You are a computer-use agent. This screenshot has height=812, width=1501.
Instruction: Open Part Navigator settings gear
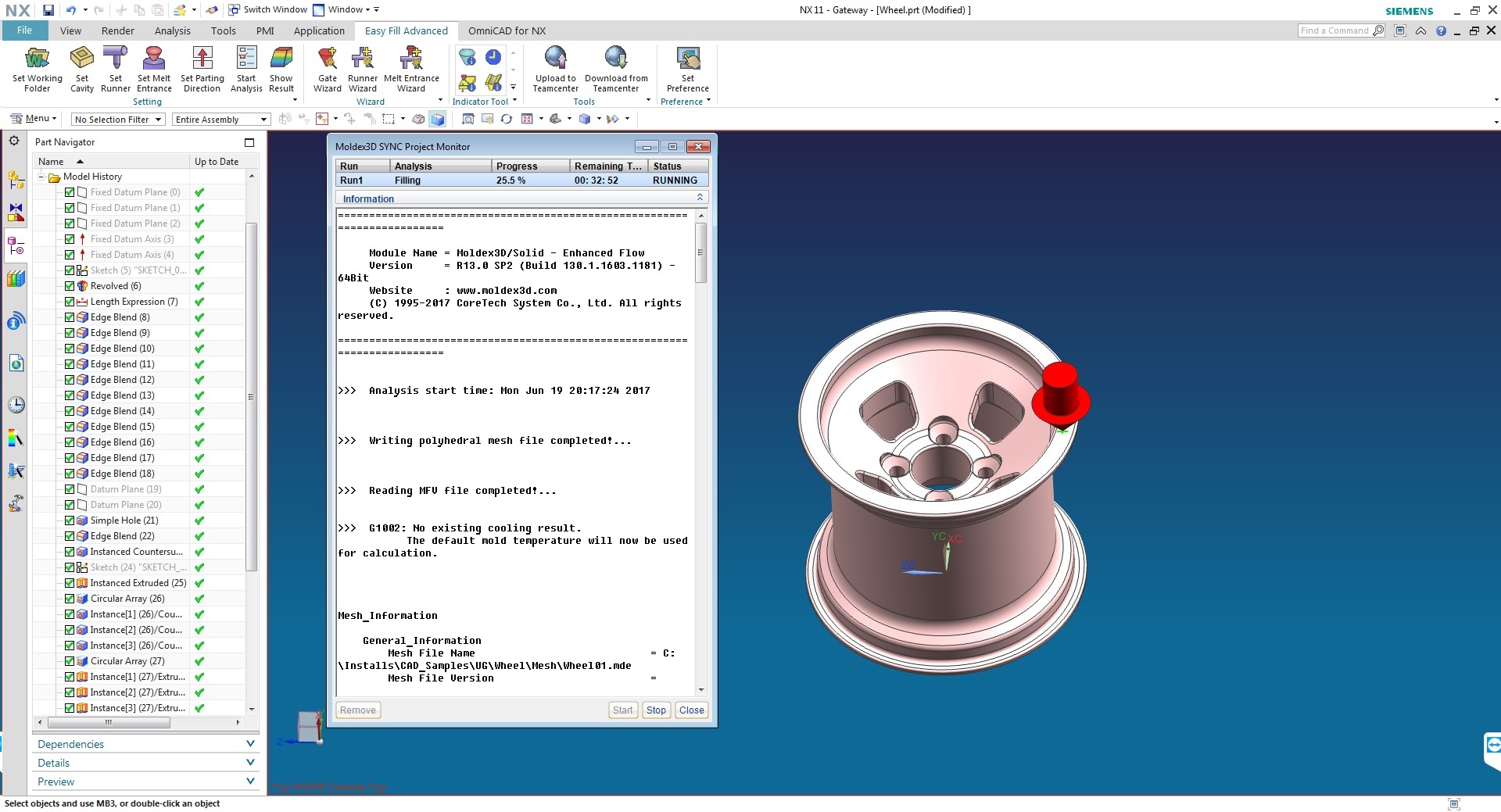tap(14, 141)
